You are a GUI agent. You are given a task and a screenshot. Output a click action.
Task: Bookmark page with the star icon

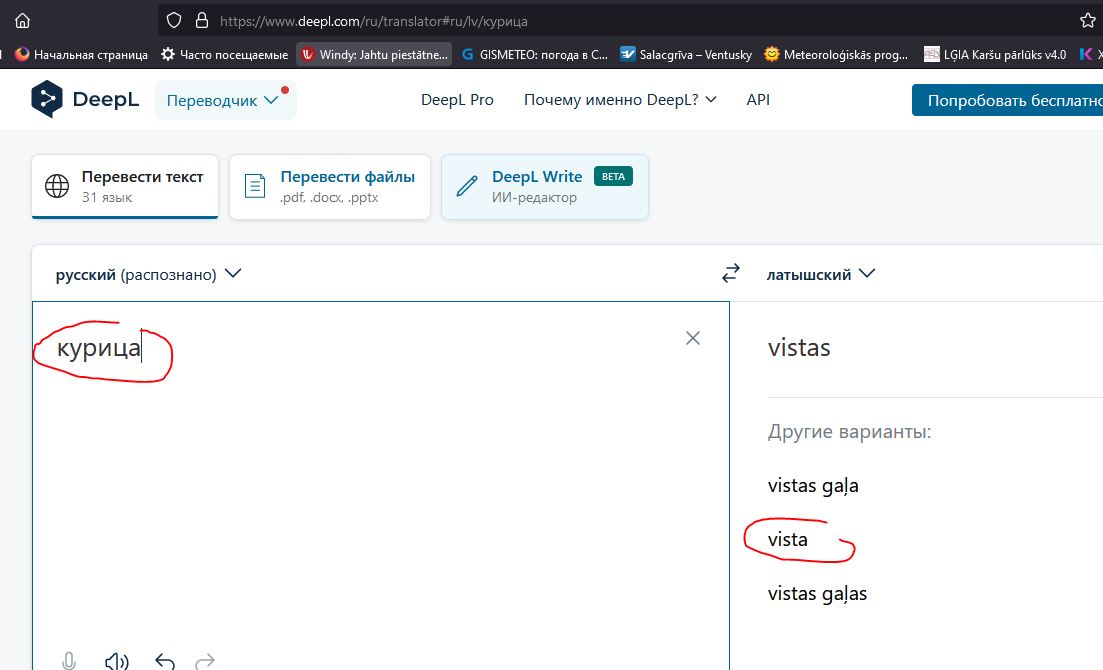pyautogui.click(x=1088, y=21)
